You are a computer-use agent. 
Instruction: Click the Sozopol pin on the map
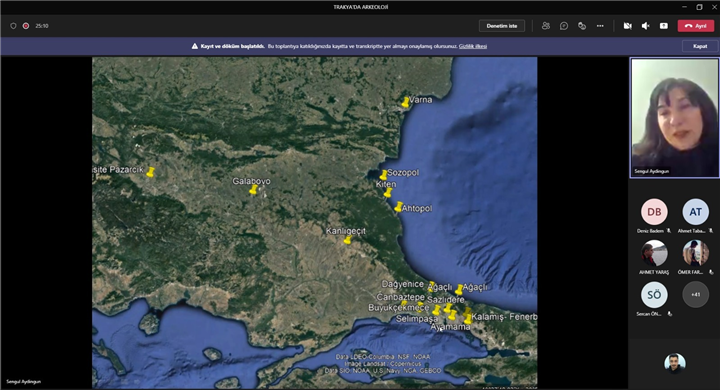coord(383,175)
